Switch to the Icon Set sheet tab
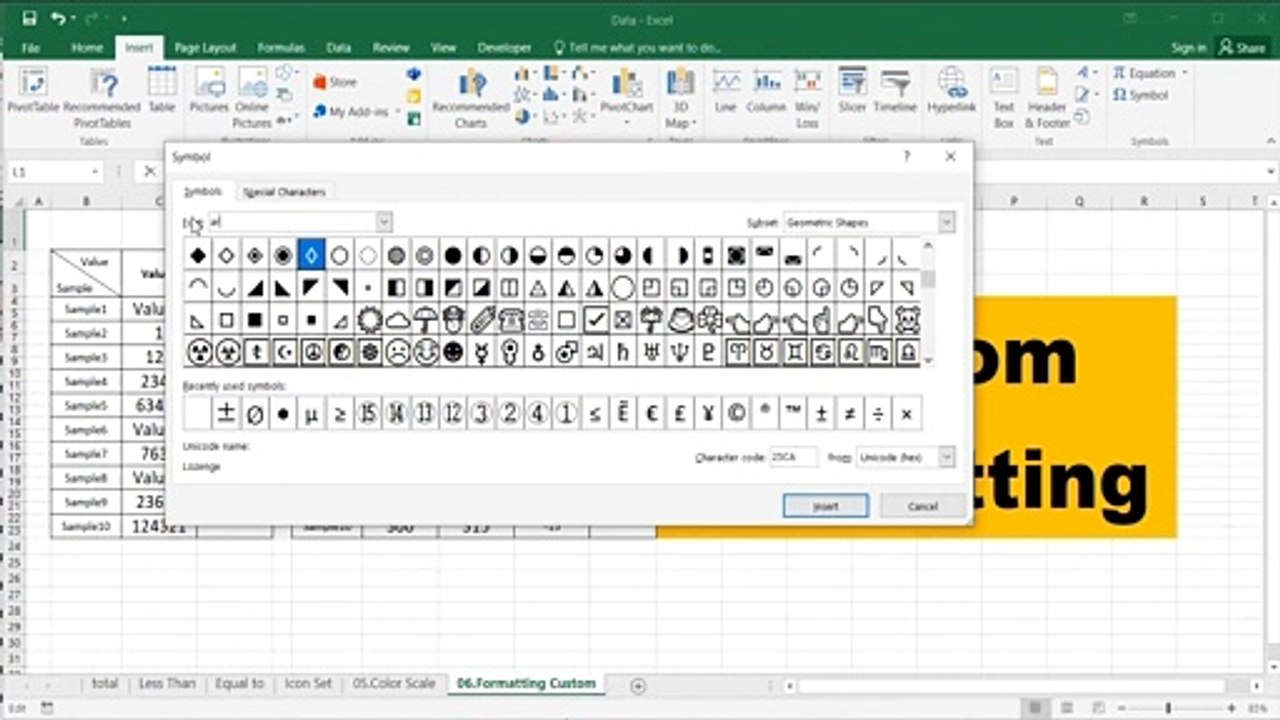The width and height of the screenshot is (1280, 720). click(x=308, y=684)
